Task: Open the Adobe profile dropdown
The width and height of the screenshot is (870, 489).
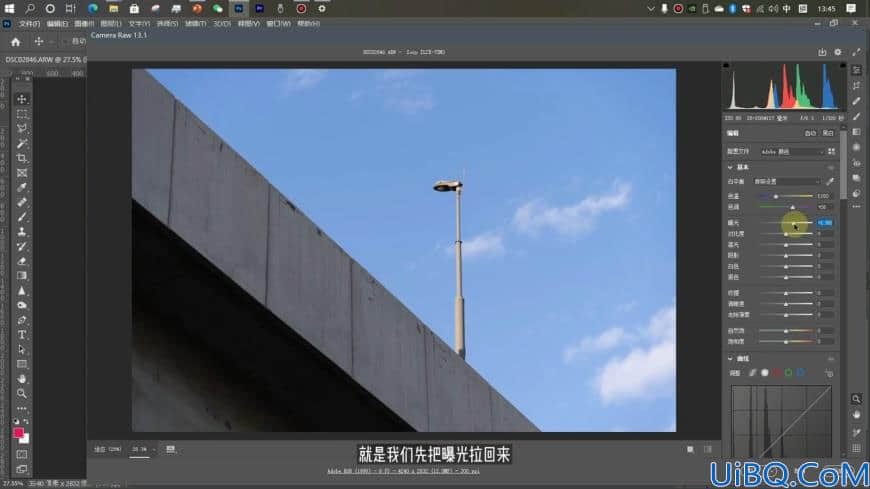Action: tap(791, 152)
